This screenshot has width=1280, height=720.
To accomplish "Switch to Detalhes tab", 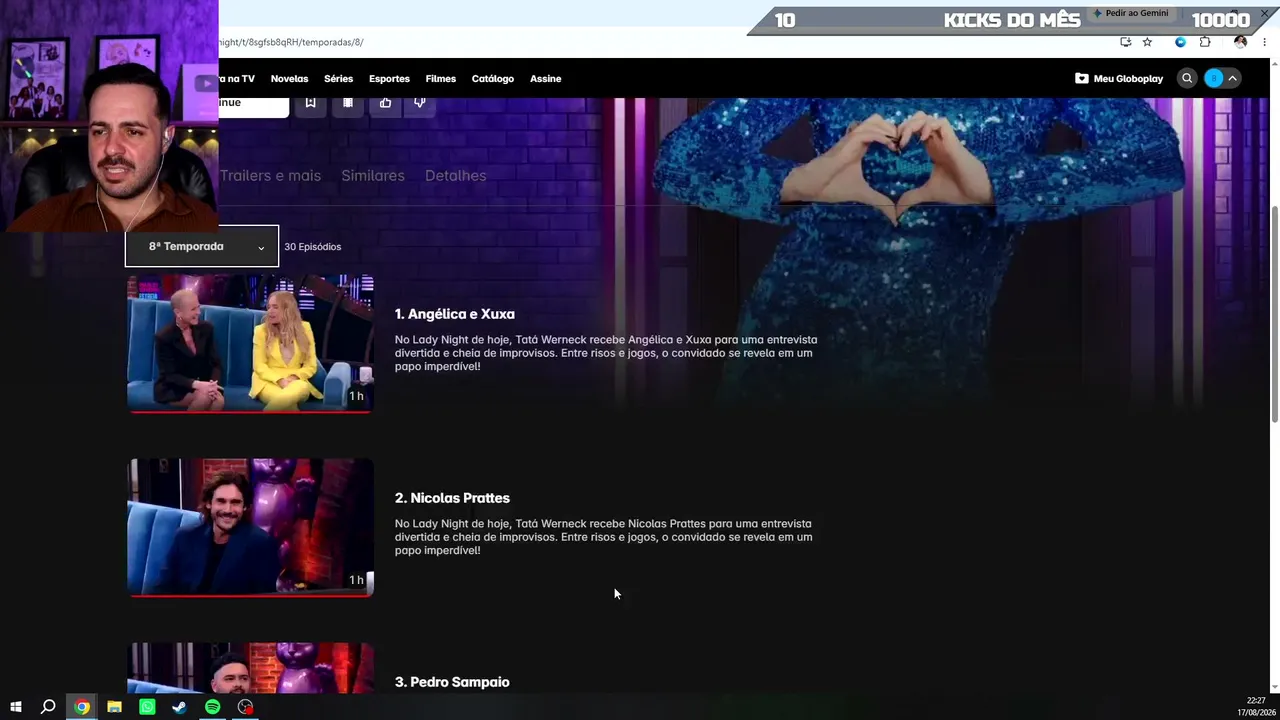I will [455, 175].
